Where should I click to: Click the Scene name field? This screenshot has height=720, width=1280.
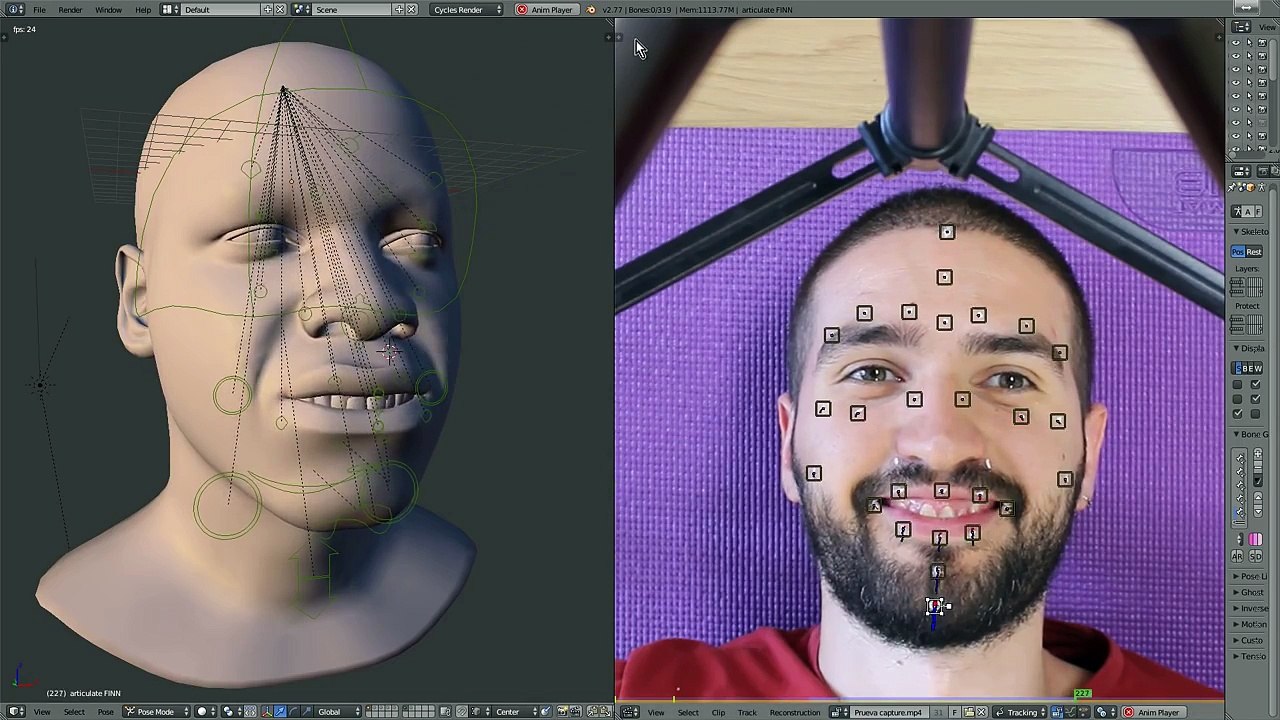click(353, 10)
